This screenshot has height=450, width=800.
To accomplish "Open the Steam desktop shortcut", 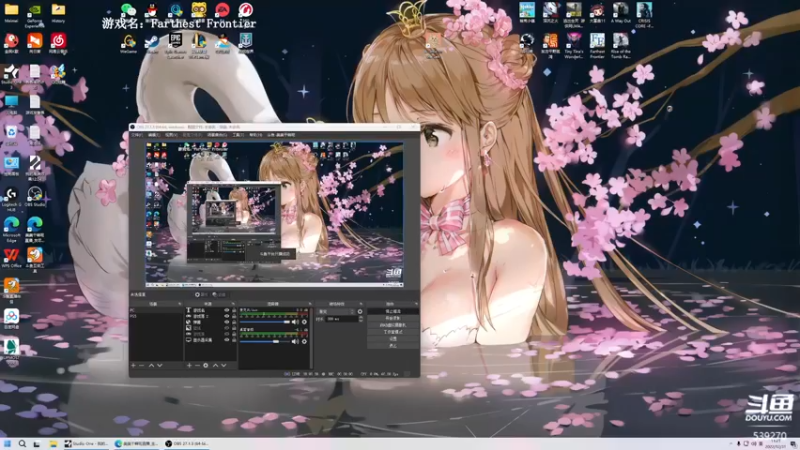I will click(x=152, y=43).
